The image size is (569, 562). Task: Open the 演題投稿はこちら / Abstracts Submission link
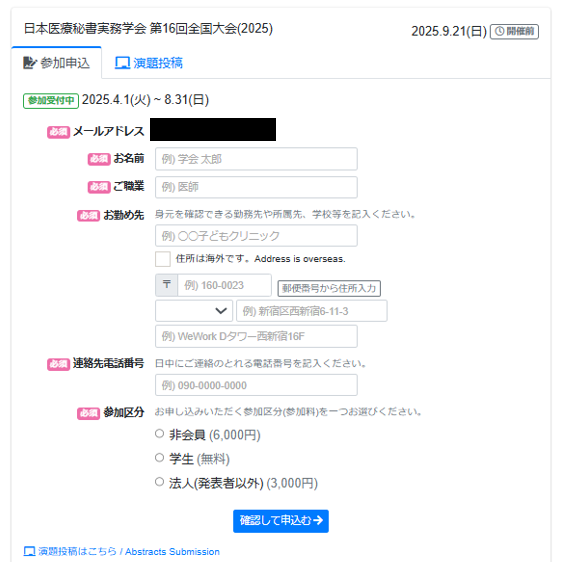click(x=122, y=551)
